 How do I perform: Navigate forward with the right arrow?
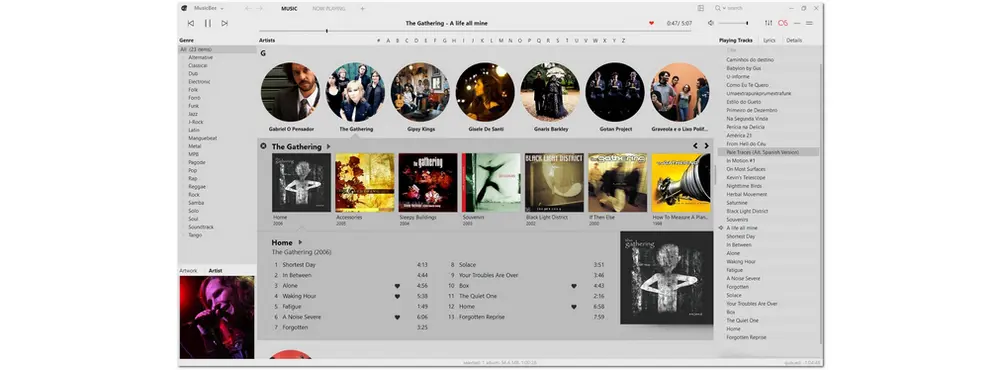pyautogui.click(x=260, y=8)
